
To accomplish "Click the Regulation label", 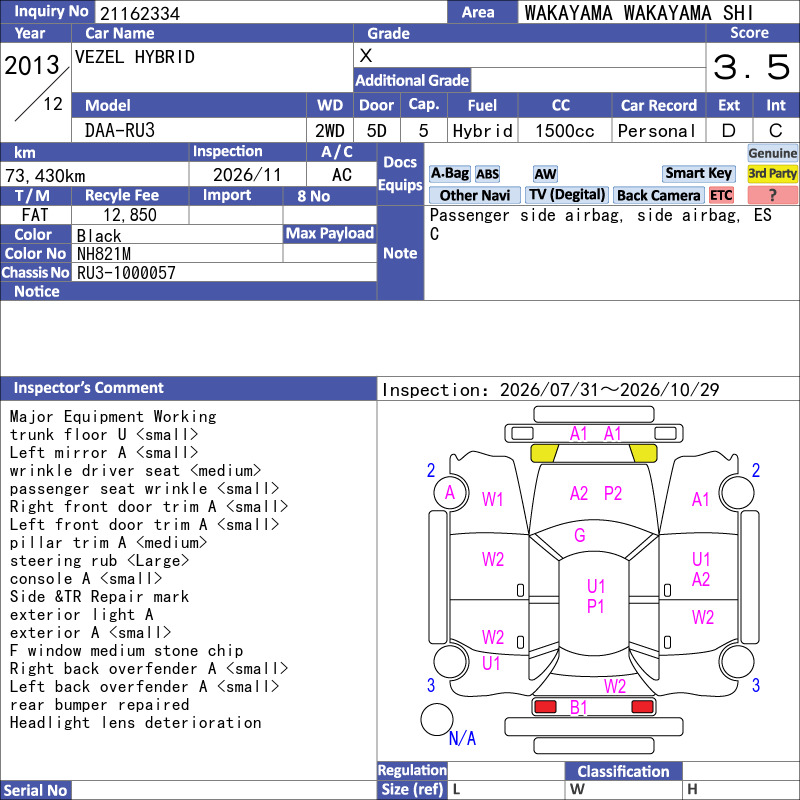I will click(x=412, y=770).
